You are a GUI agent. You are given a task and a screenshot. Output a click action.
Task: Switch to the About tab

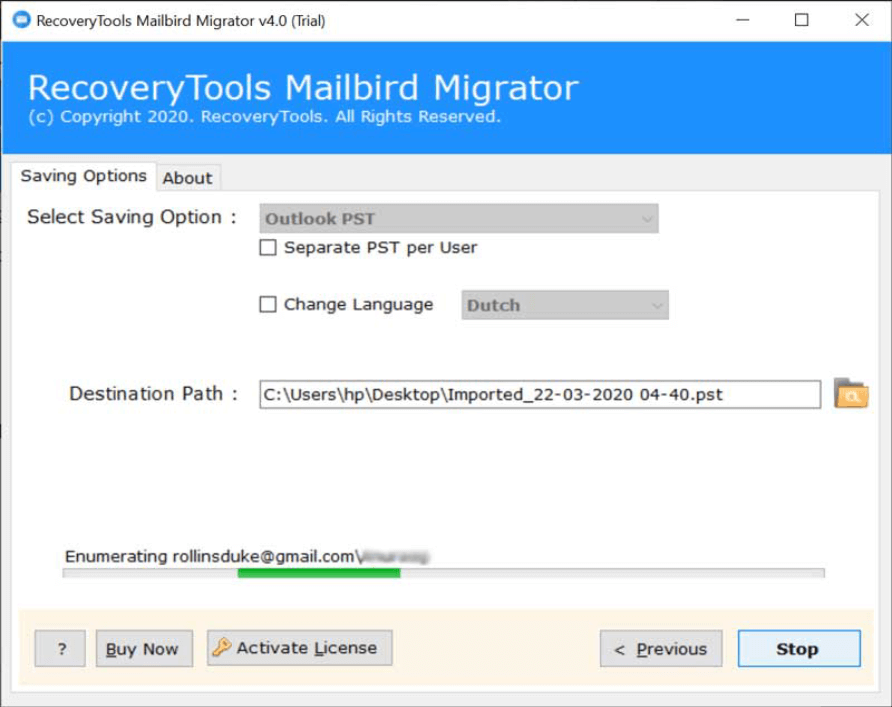pyautogui.click(x=187, y=178)
